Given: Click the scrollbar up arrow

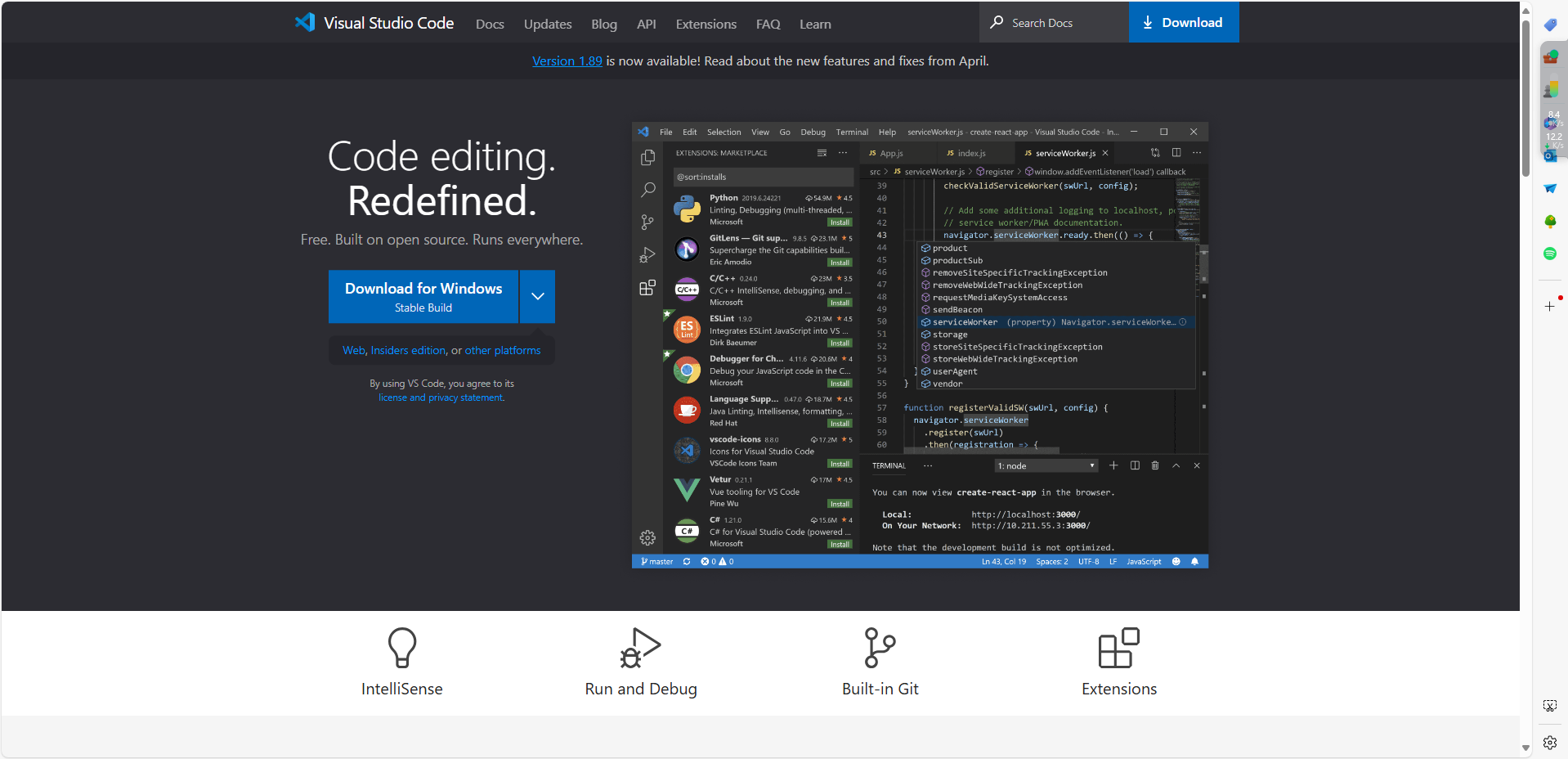Looking at the screenshot, I should 1525,10.
